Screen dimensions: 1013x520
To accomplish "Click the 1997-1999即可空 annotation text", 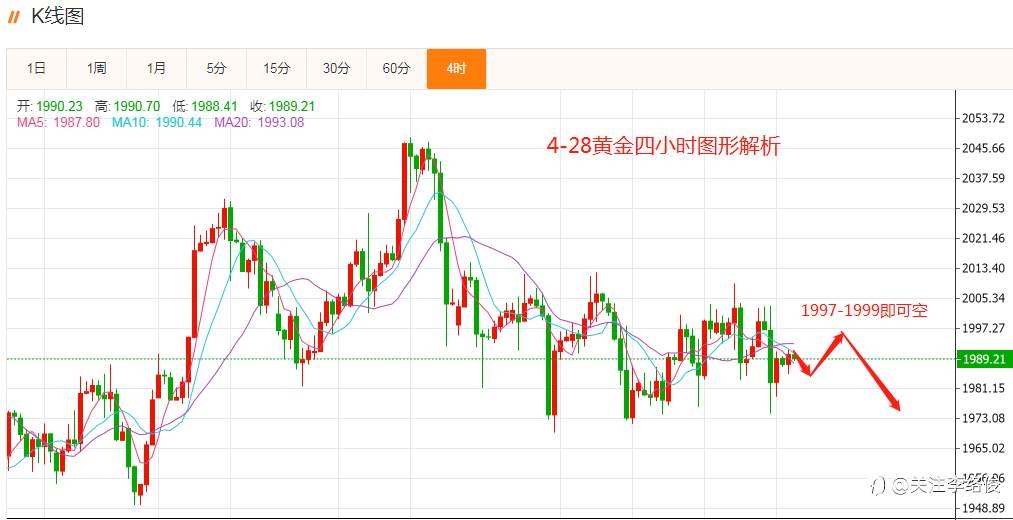I will 864,311.
